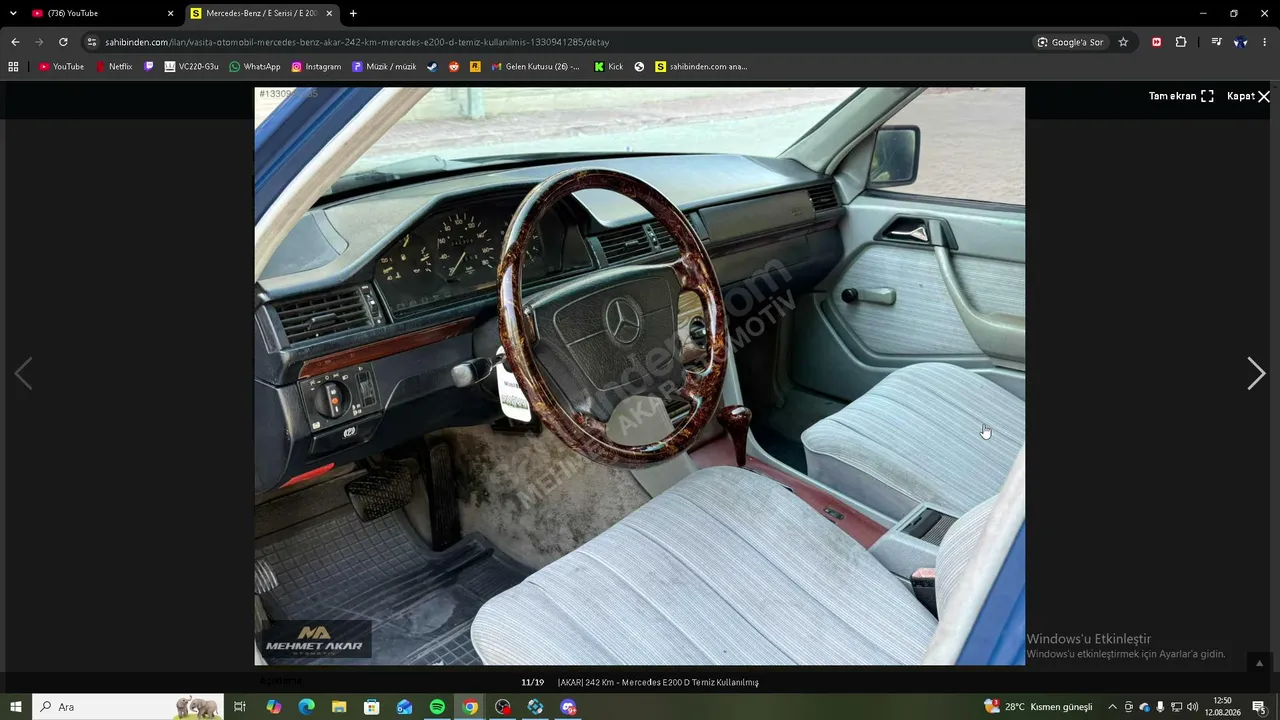Open the Kick bookmark
Image resolution: width=1280 pixels, height=720 pixels.
click(x=608, y=67)
